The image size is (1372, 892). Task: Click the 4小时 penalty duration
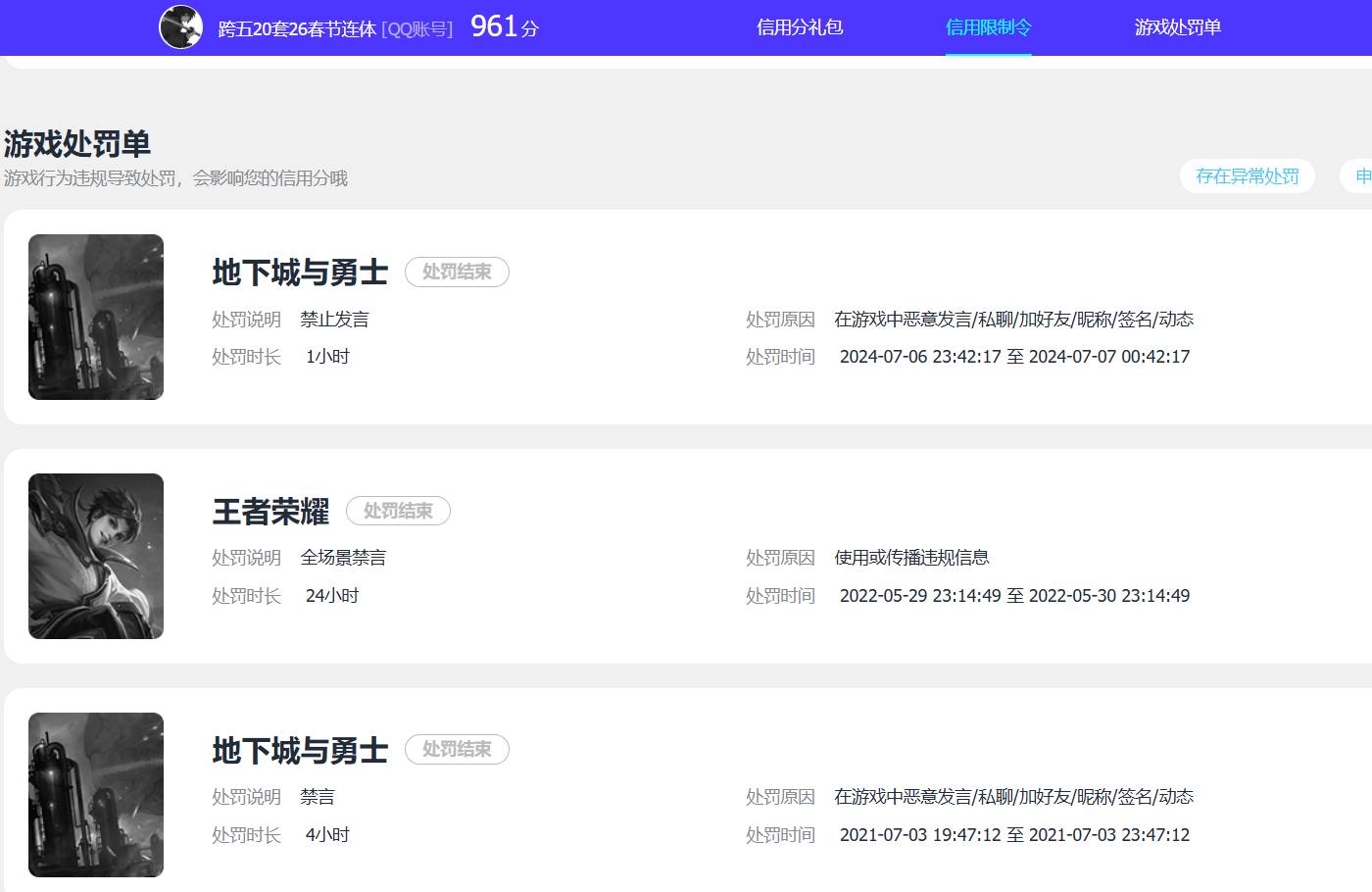click(328, 835)
